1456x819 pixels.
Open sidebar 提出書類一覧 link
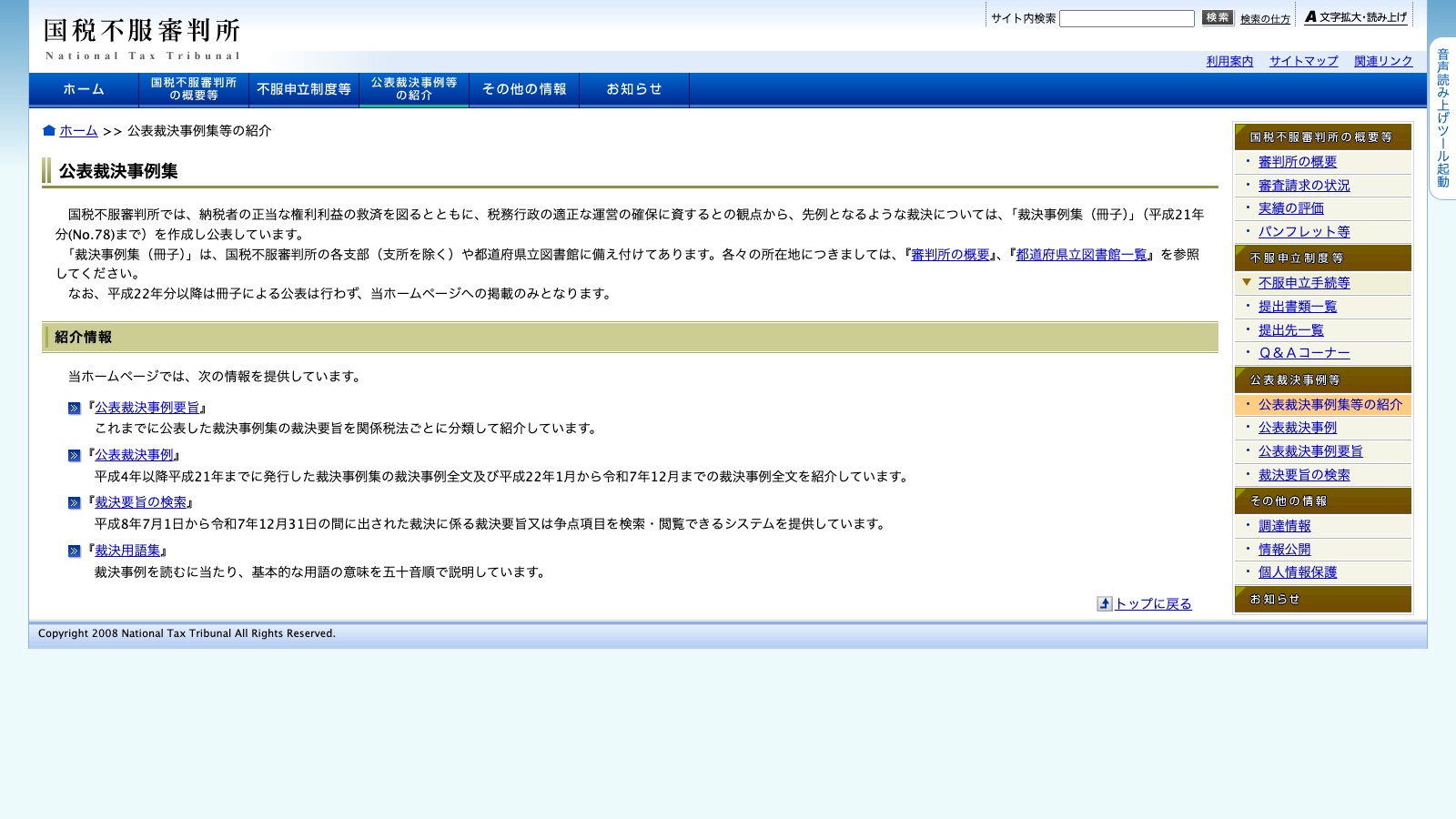point(1298,307)
